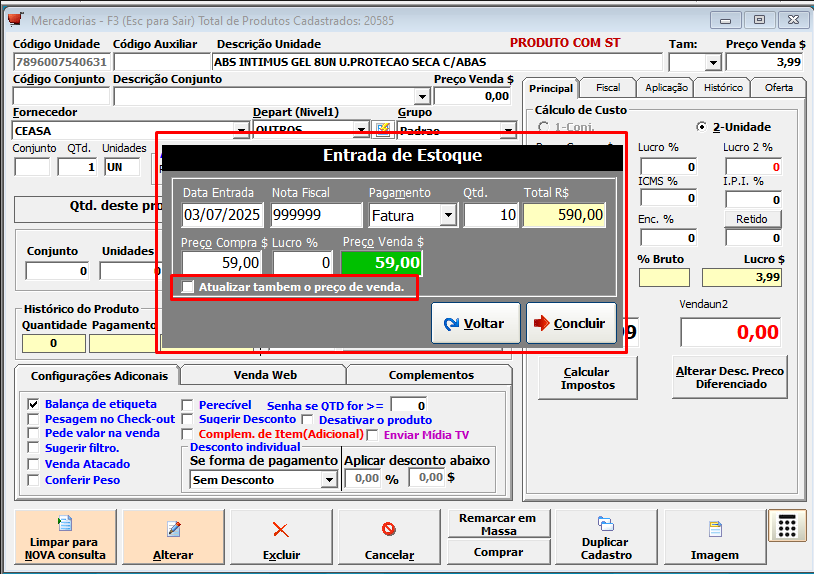Click the Nota Fiscal input field
Image resolution: width=814 pixels, height=574 pixels.
(x=316, y=215)
